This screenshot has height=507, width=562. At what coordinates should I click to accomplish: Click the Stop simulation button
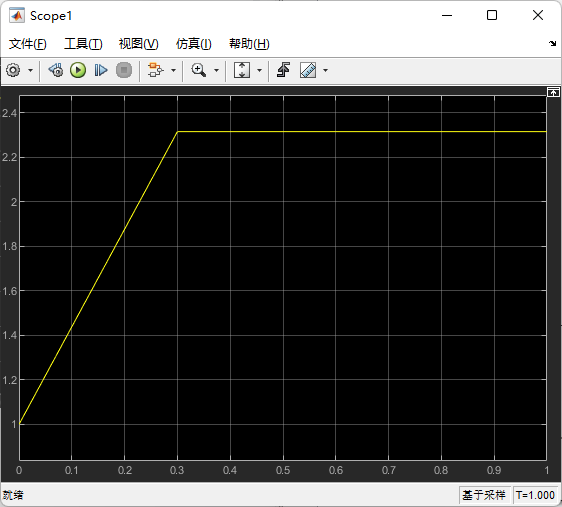click(124, 70)
